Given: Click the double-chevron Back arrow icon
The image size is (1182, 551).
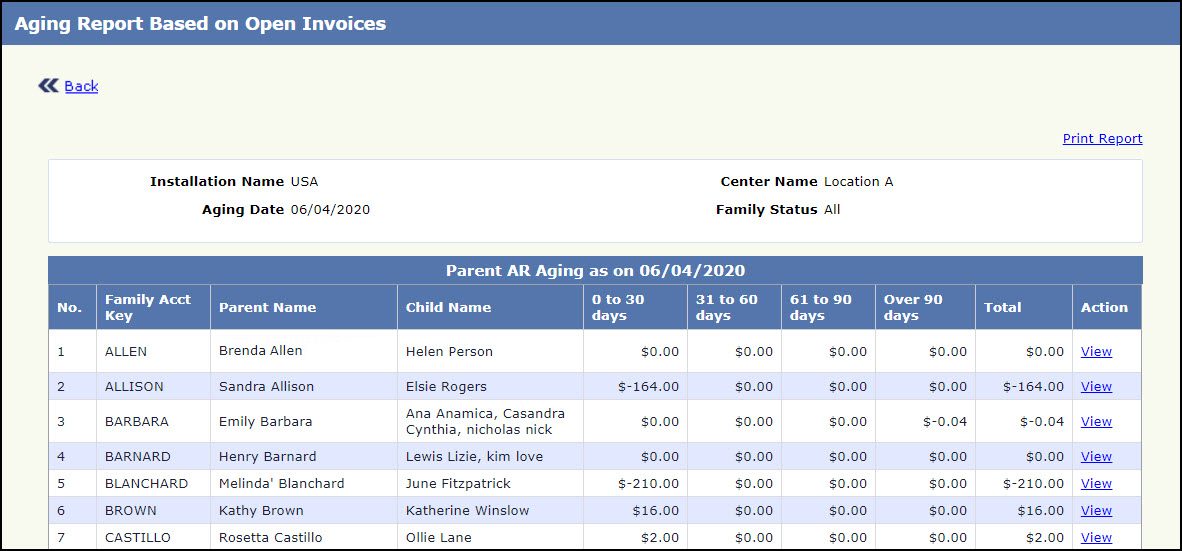Looking at the screenshot, I should pos(48,86).
